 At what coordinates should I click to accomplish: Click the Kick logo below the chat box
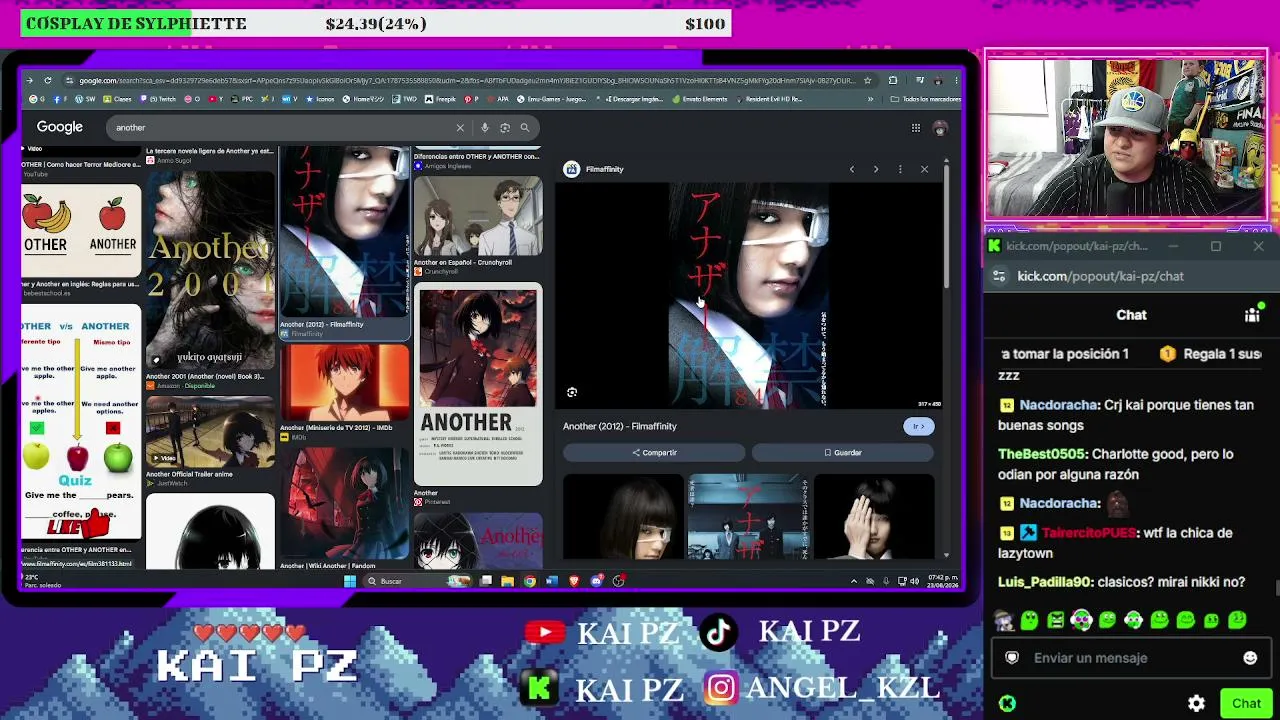click(1007, 703)
